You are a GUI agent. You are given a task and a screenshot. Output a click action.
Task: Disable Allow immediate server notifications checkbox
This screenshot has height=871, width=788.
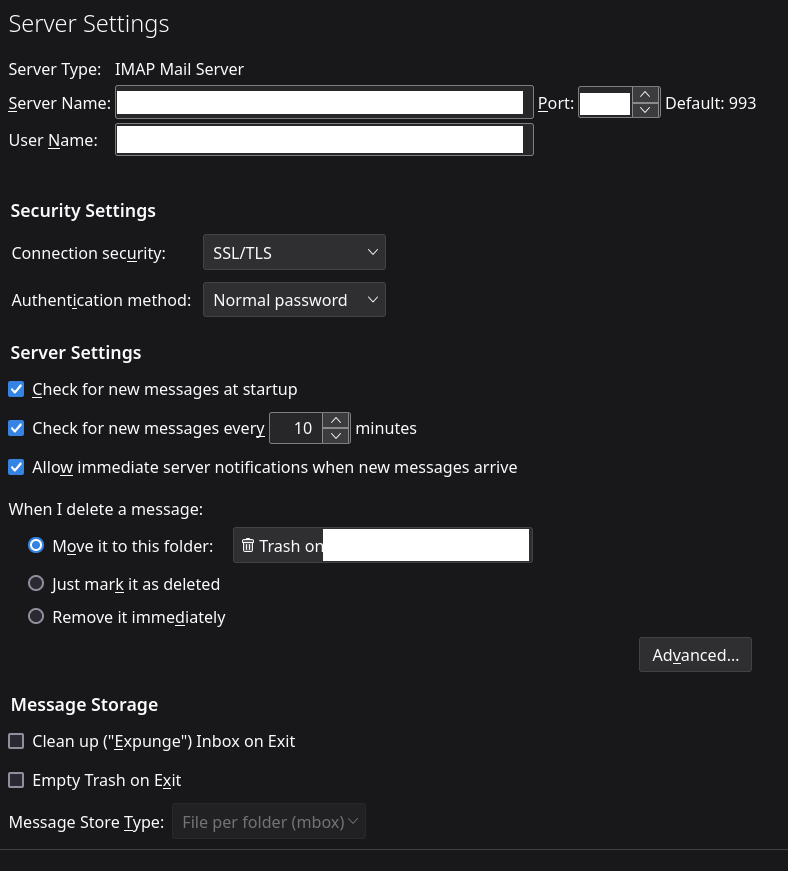(x=16, y=467)
